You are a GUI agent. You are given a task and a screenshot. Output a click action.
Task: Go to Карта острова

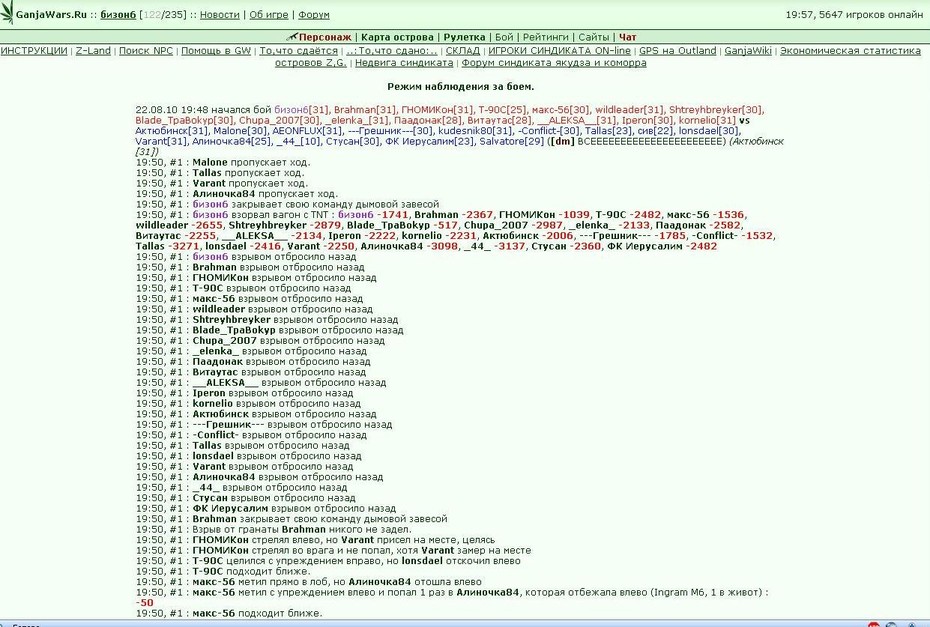(x=397, y=37)
